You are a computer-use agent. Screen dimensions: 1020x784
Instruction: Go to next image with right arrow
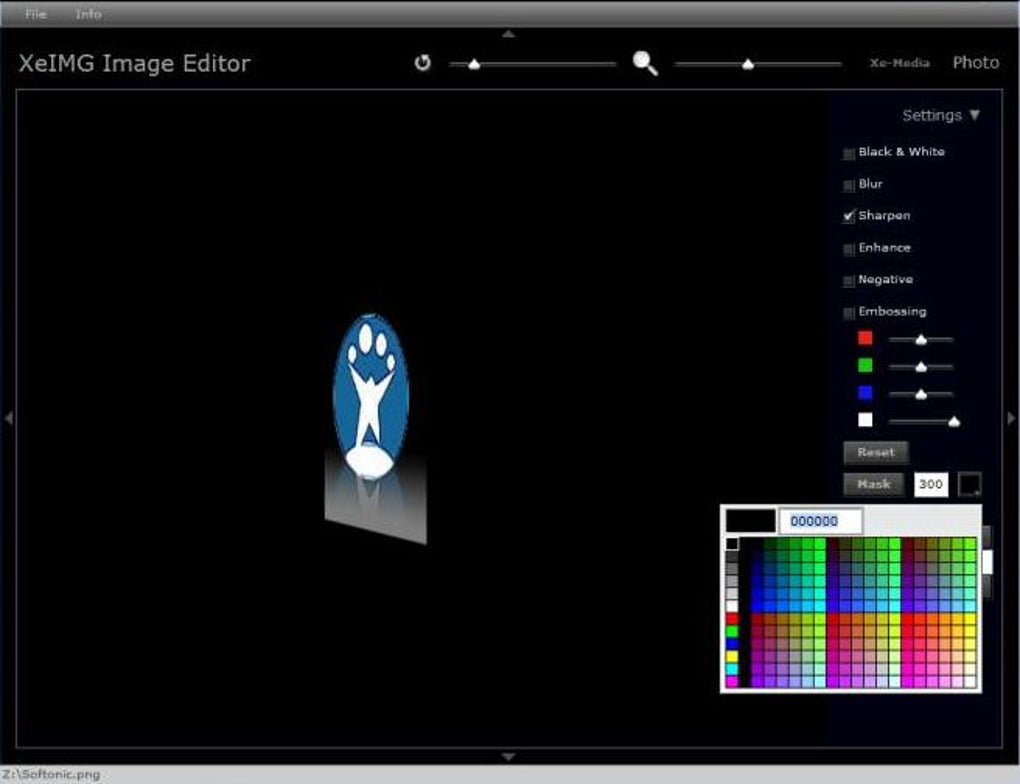1012,418
